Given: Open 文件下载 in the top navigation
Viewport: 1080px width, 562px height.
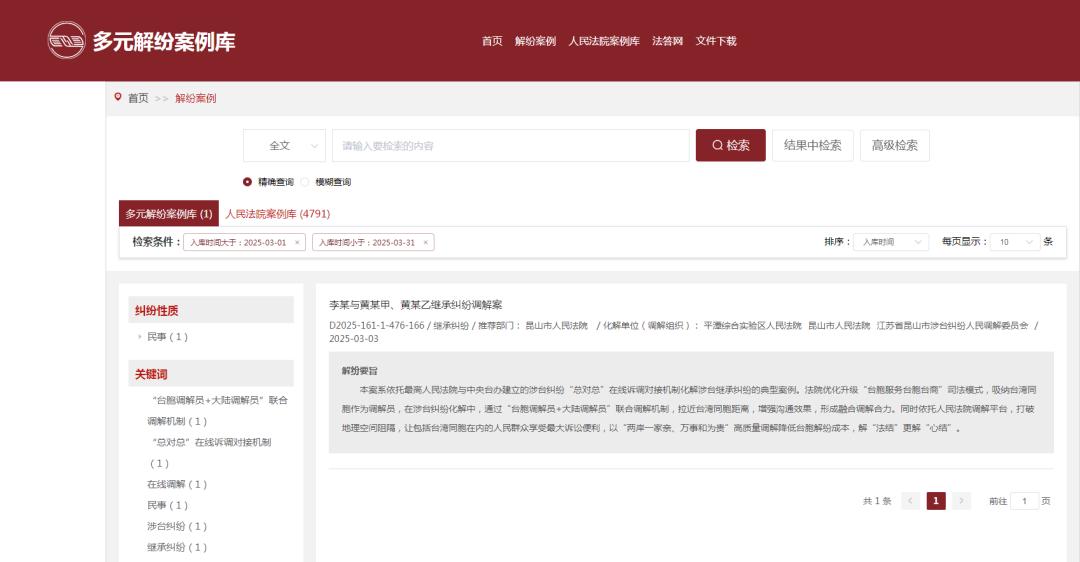Looking at the screenshot, I should (716, 41).
